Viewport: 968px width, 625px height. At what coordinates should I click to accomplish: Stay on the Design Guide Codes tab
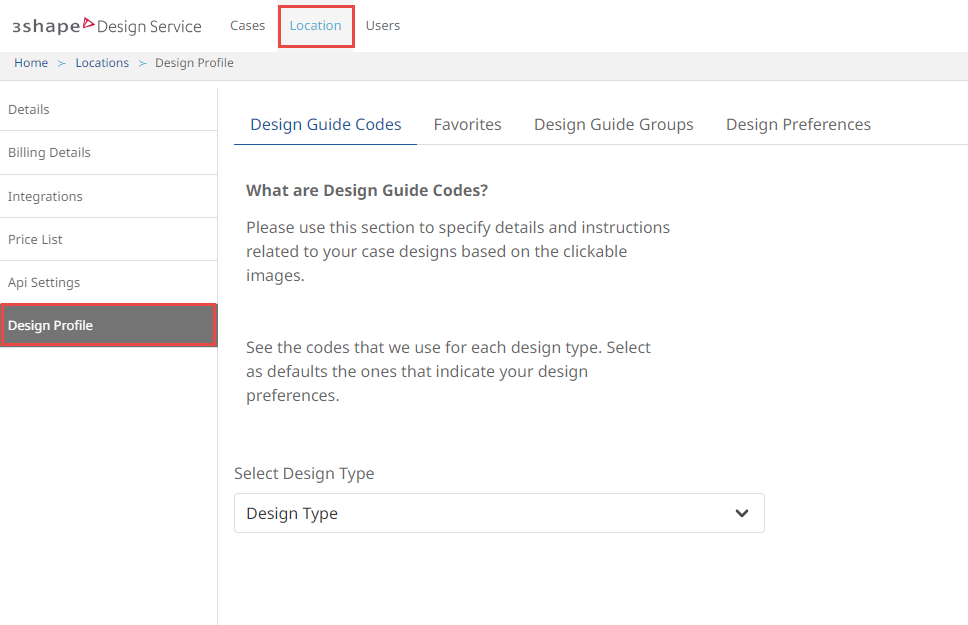pos(324,124)
